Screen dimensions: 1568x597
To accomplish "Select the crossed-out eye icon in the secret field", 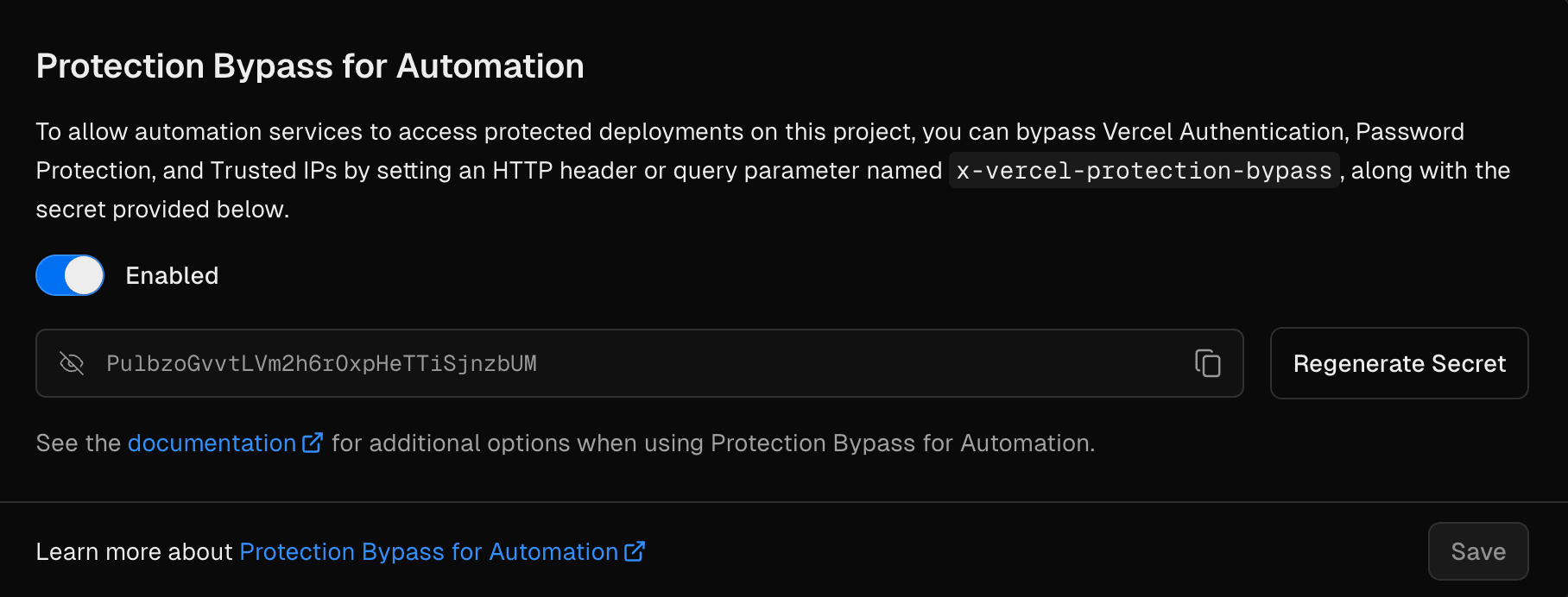I will 73,363.
